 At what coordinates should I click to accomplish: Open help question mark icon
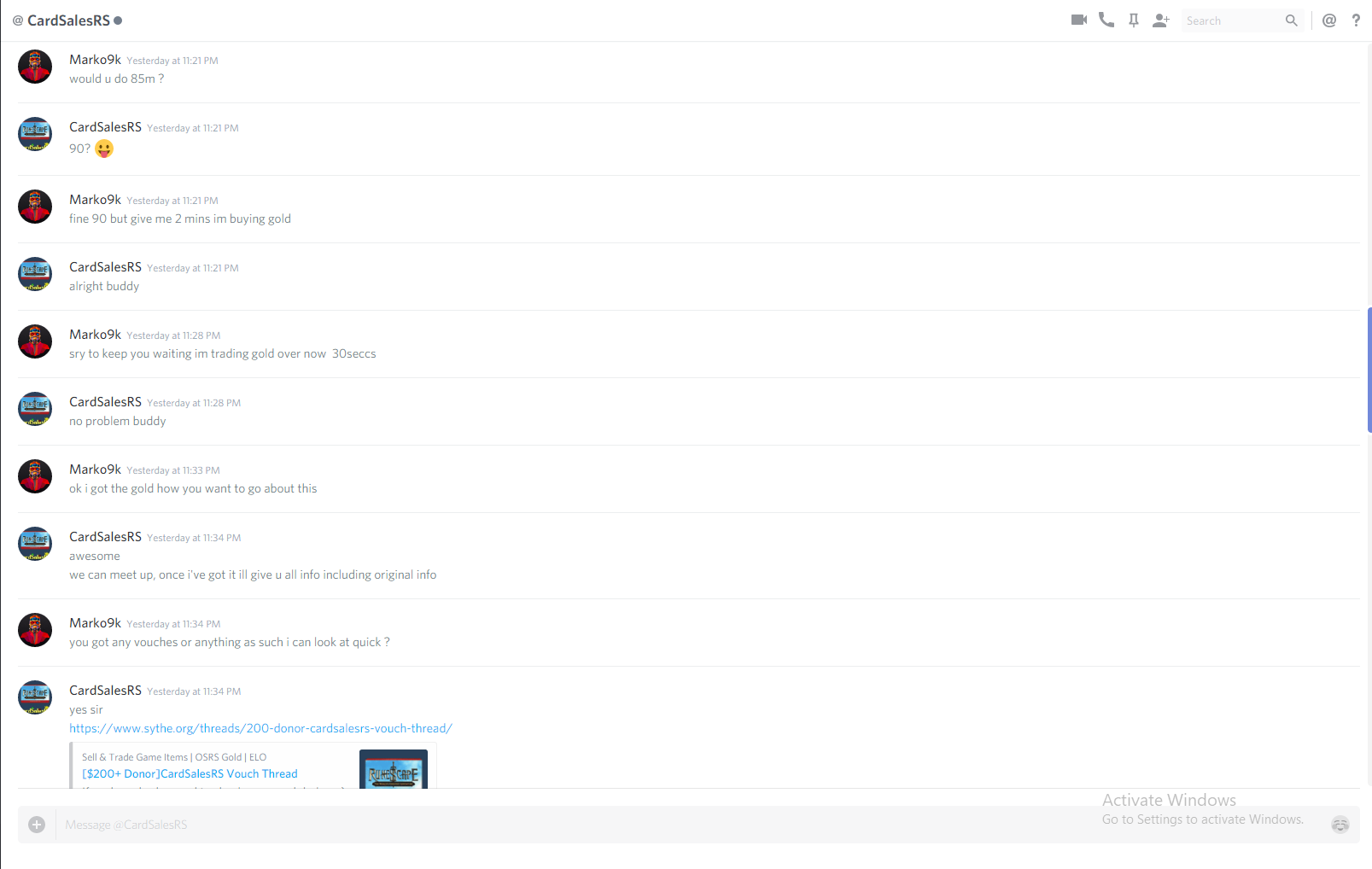[x=1356, y=20]
